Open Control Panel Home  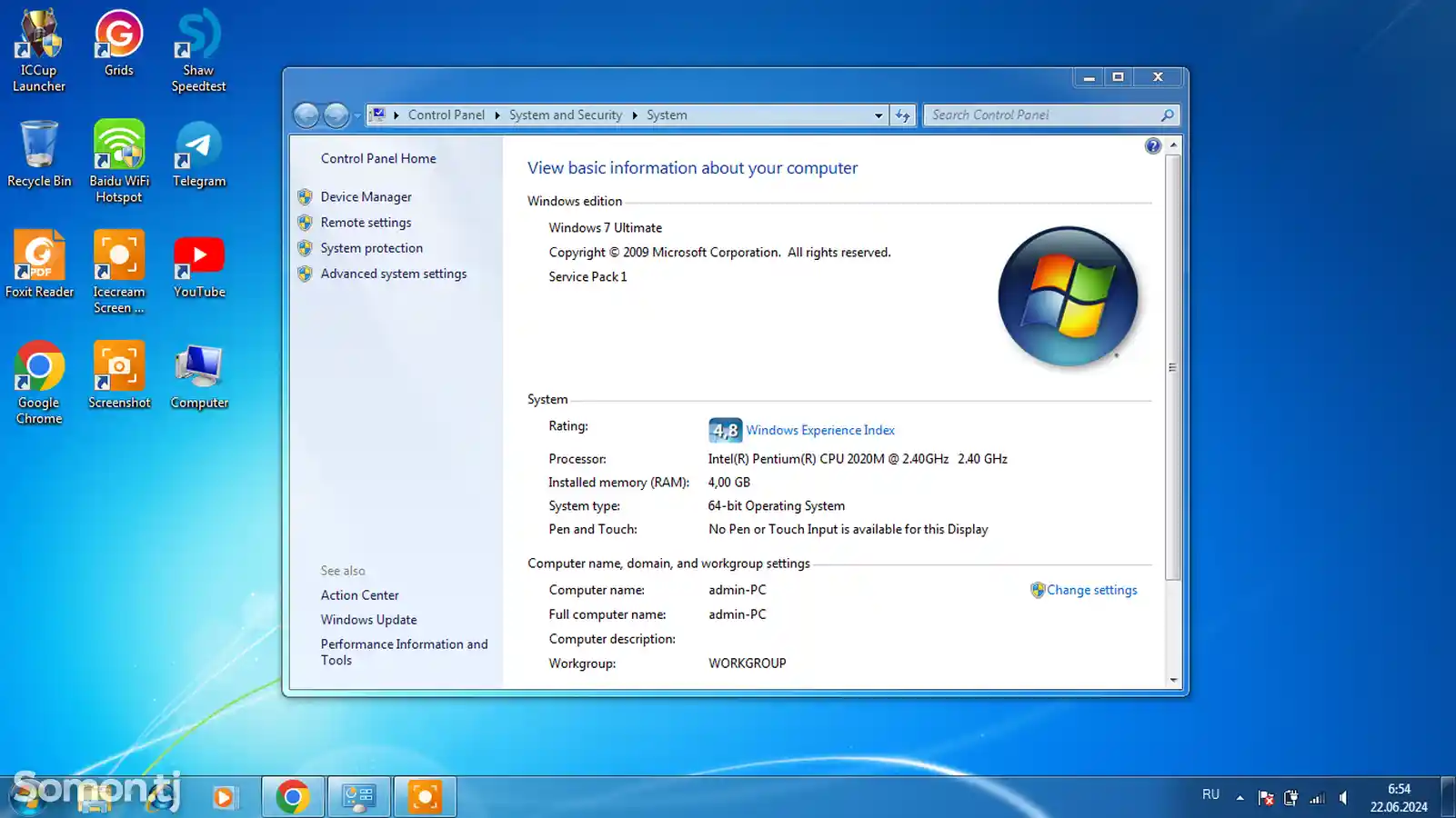(x=378, y=158)
